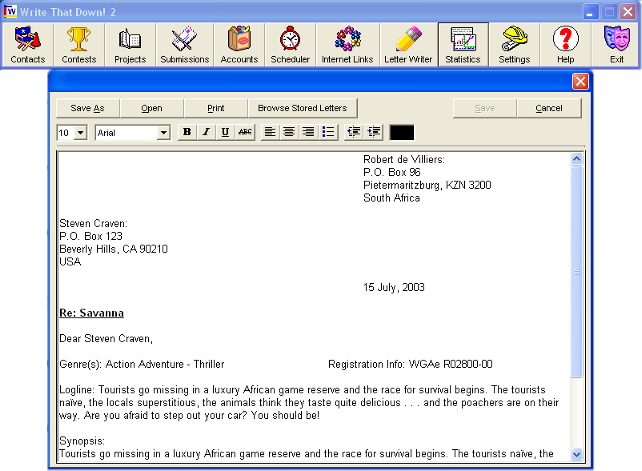
Task: Open the Scheduler clock icon
Action: point(290,45)
